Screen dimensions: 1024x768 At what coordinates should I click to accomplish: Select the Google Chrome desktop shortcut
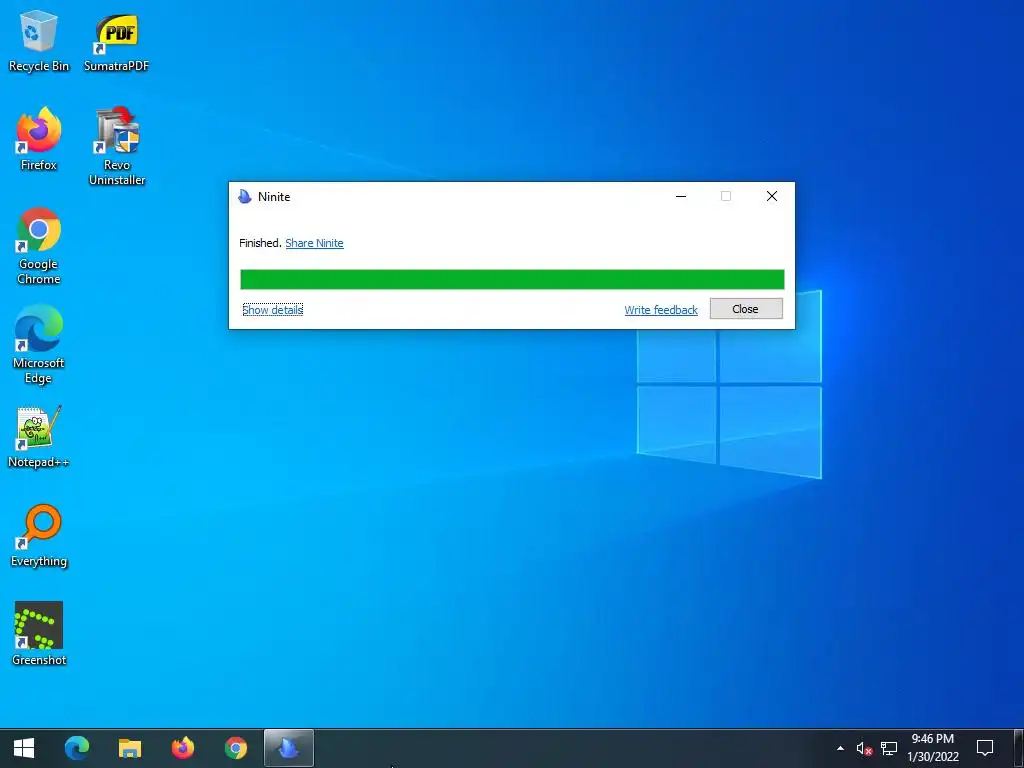tap(39, 246)
